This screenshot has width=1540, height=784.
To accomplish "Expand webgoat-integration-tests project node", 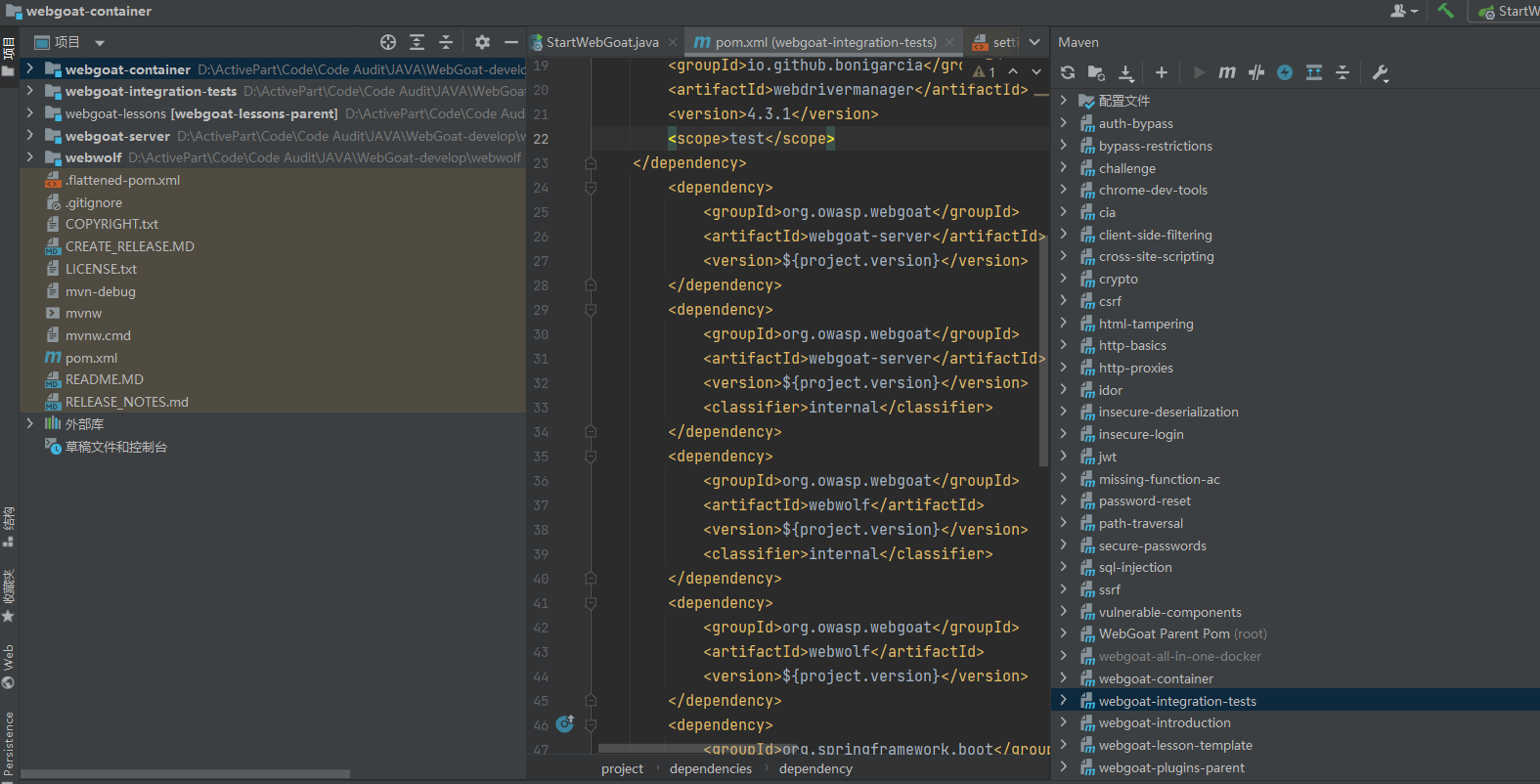I will pos(29,90).
